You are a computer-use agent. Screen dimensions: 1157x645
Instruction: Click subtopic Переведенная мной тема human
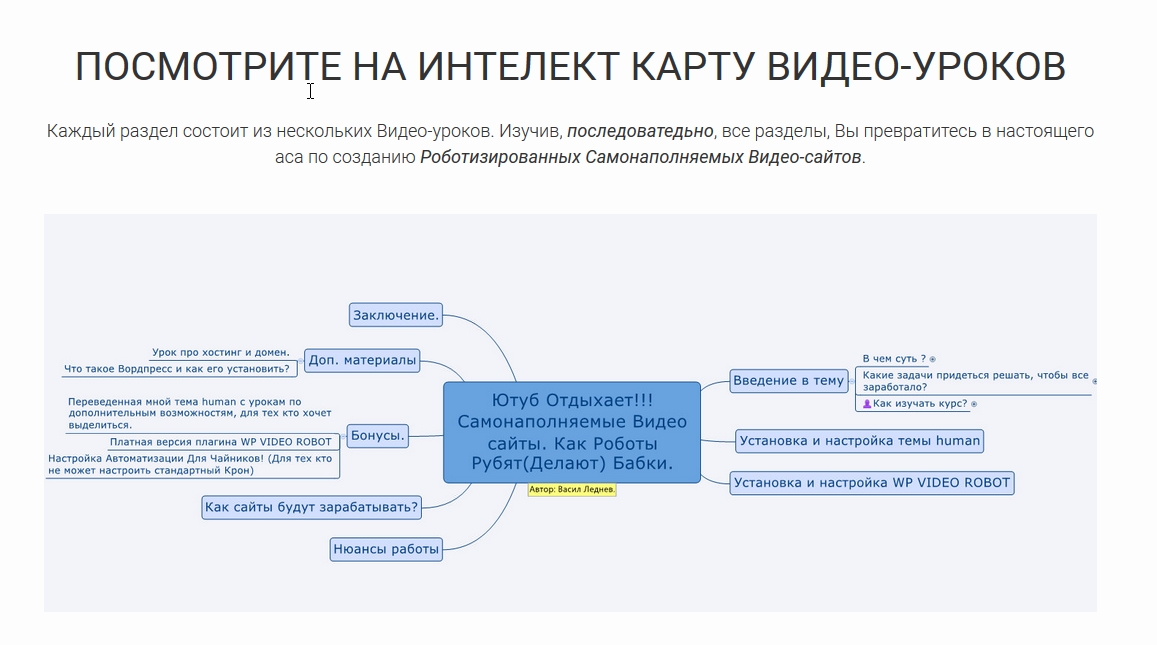(x=200, y=413)
